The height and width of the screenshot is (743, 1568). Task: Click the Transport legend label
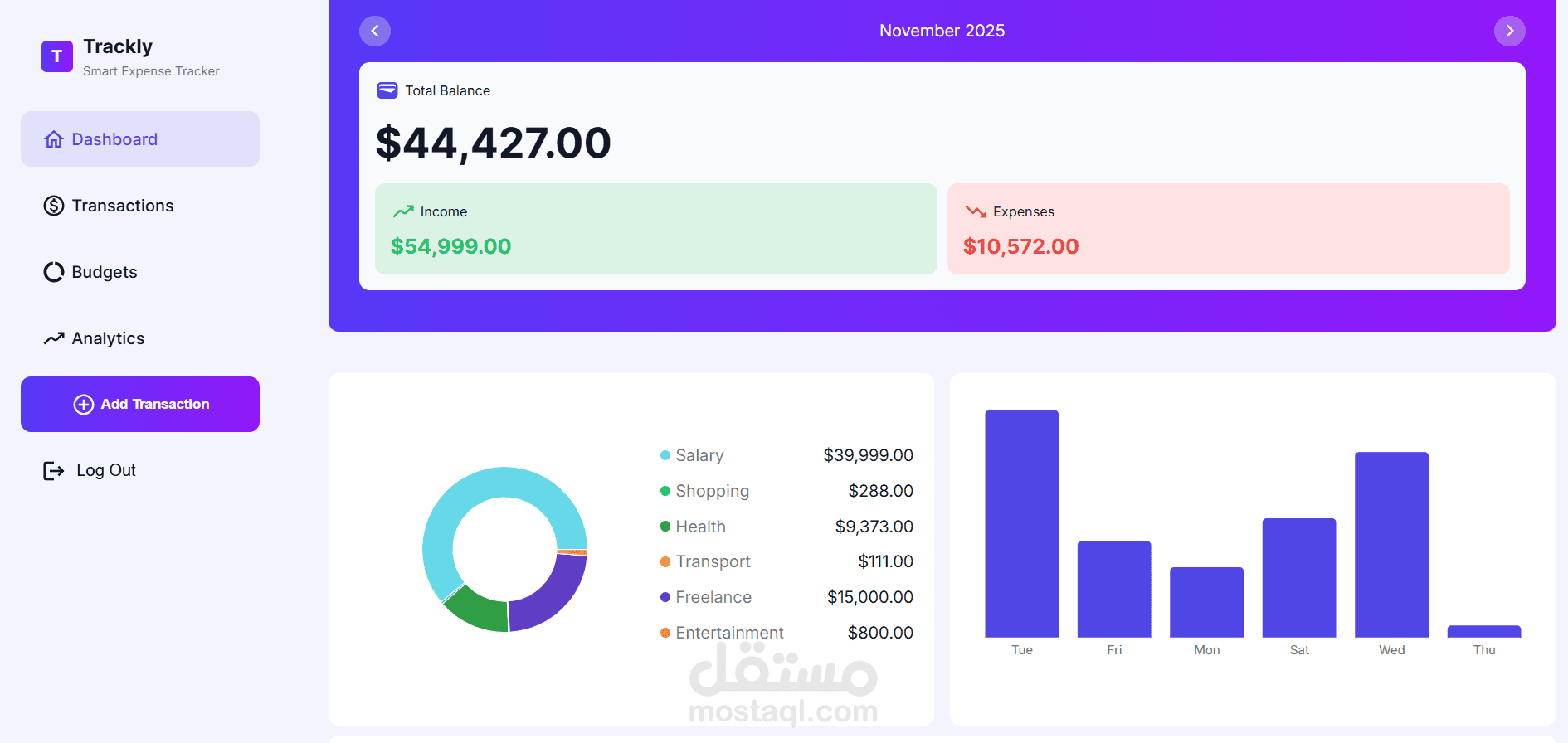[x=713, y=561]
